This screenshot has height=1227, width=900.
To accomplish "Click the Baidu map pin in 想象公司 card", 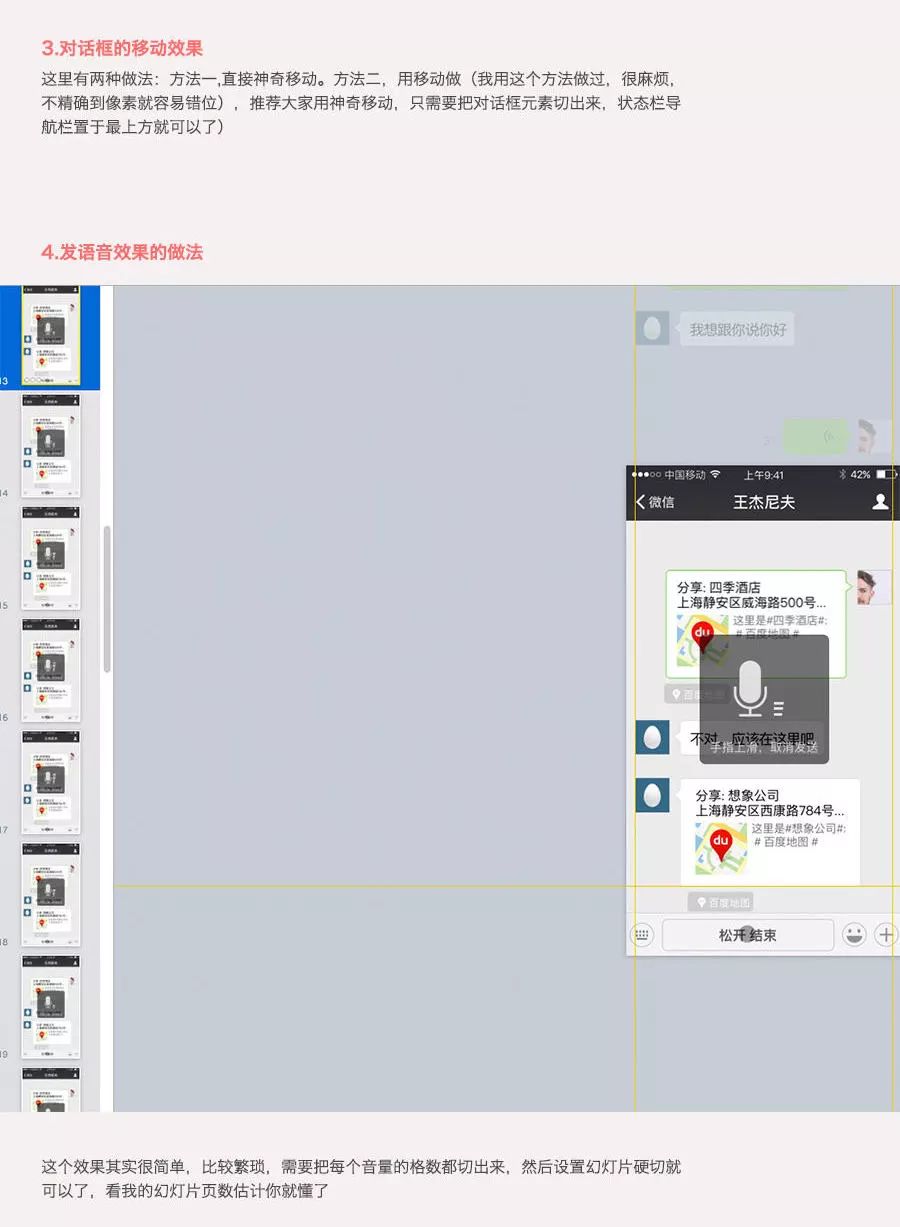I will (x=720, y=846).
